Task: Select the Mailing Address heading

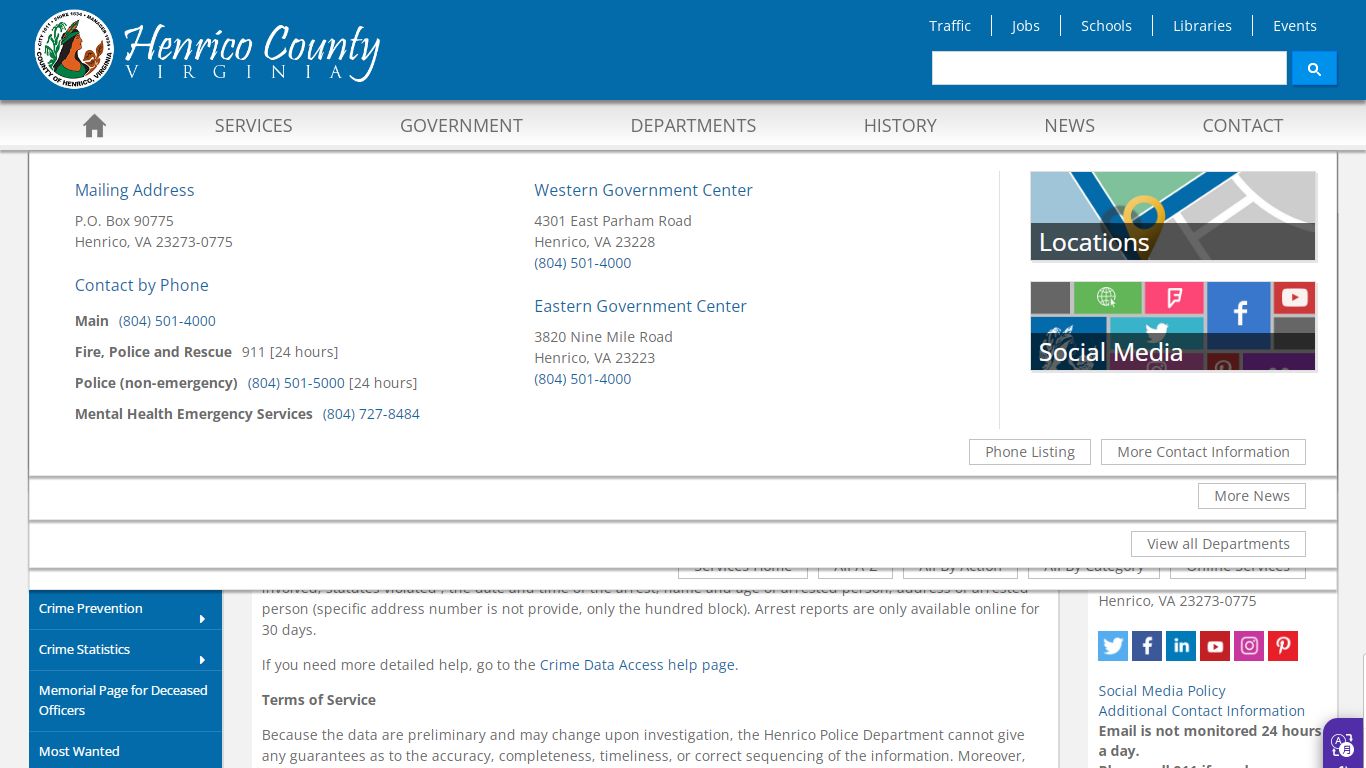Action: coord(135,190)
